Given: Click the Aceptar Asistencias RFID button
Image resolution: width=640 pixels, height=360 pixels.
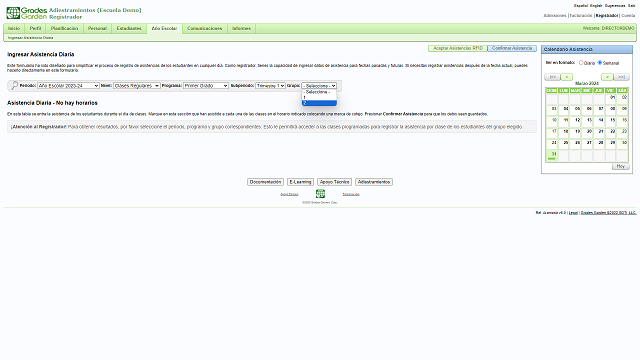Looking at the screenshot, I should 458,48.
